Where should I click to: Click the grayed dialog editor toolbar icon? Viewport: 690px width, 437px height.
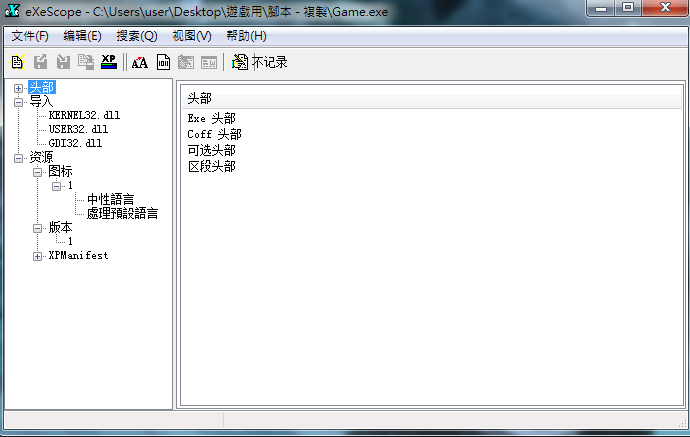click(x=186, y=62)
